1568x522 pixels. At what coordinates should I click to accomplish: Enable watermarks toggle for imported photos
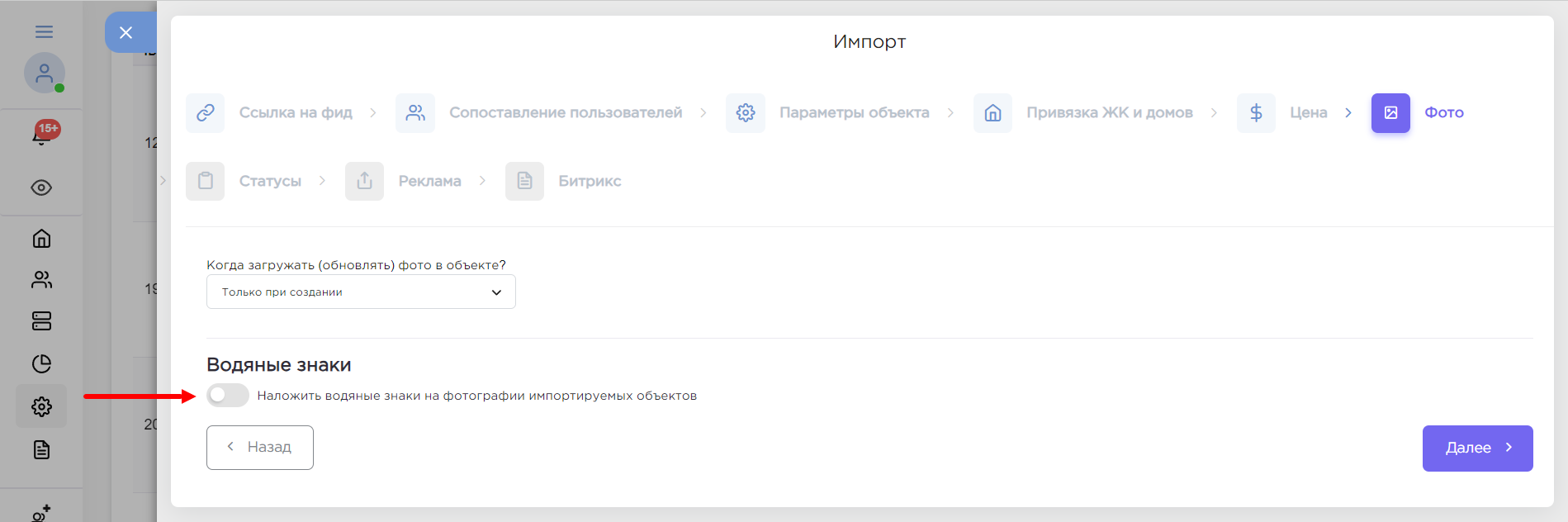pos(228,396)
